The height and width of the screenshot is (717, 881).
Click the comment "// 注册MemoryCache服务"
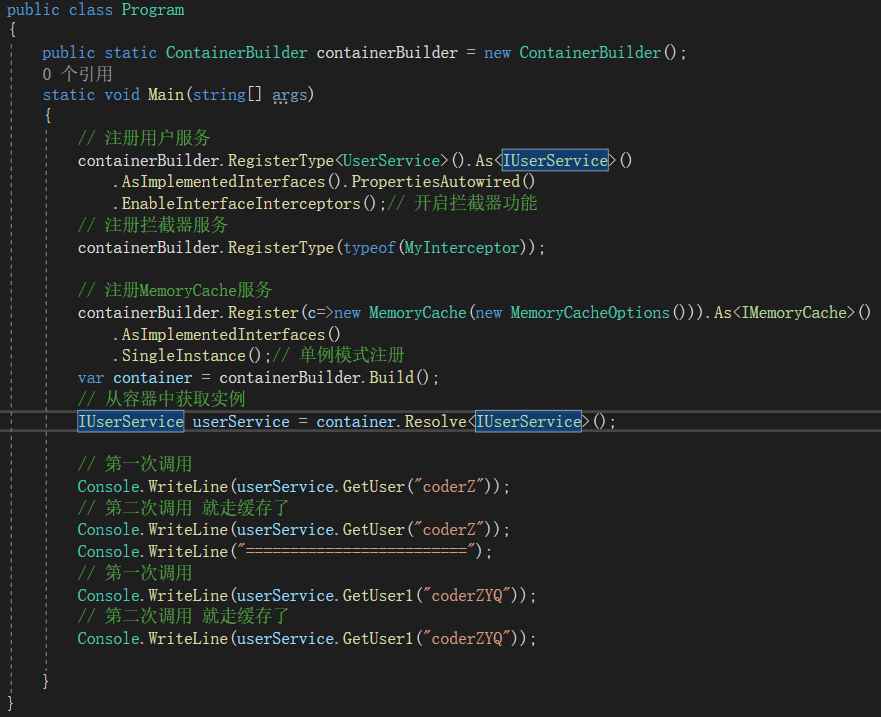click(175, 290)
